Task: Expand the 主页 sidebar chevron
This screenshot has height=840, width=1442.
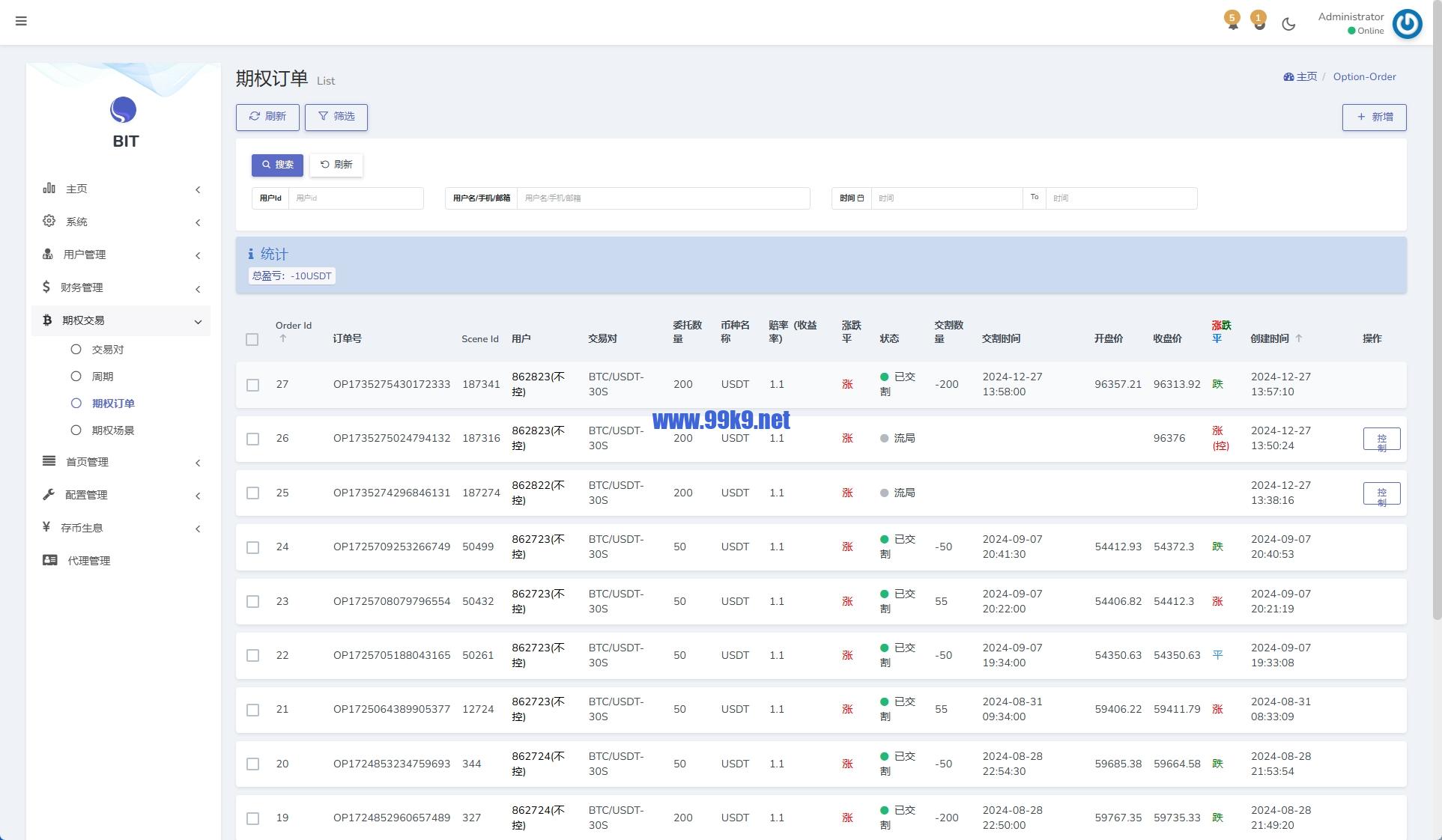Action: tap(198, 189)
